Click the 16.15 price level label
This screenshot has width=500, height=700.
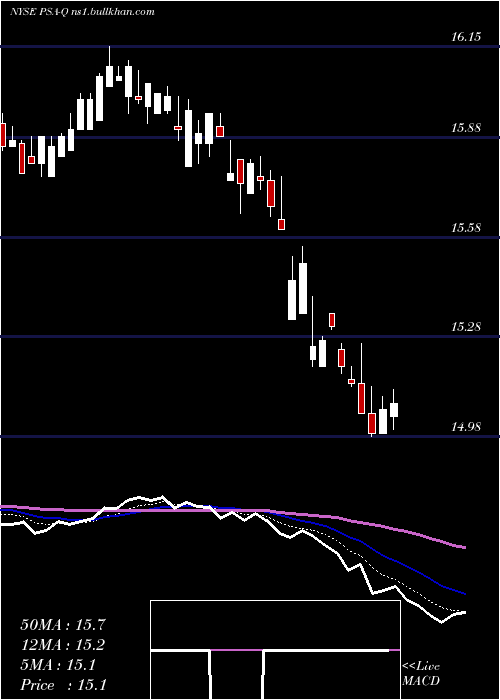(x=466, y=37)
